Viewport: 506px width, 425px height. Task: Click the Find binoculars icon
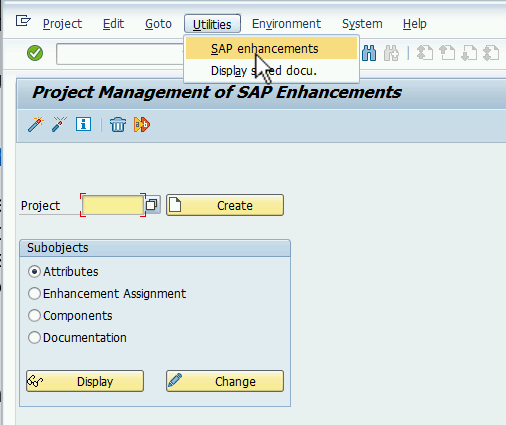[x=369, y=53]
